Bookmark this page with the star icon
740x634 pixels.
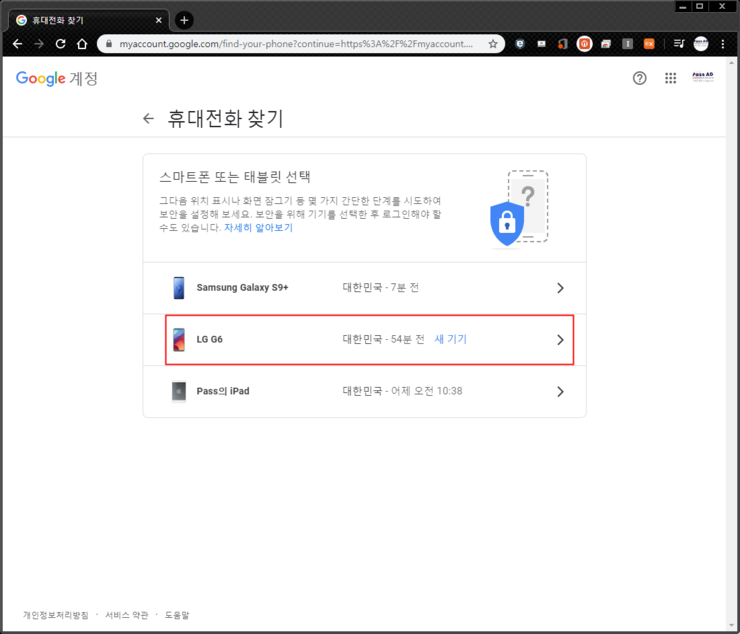pyautogui.click(x=493, y=44)
